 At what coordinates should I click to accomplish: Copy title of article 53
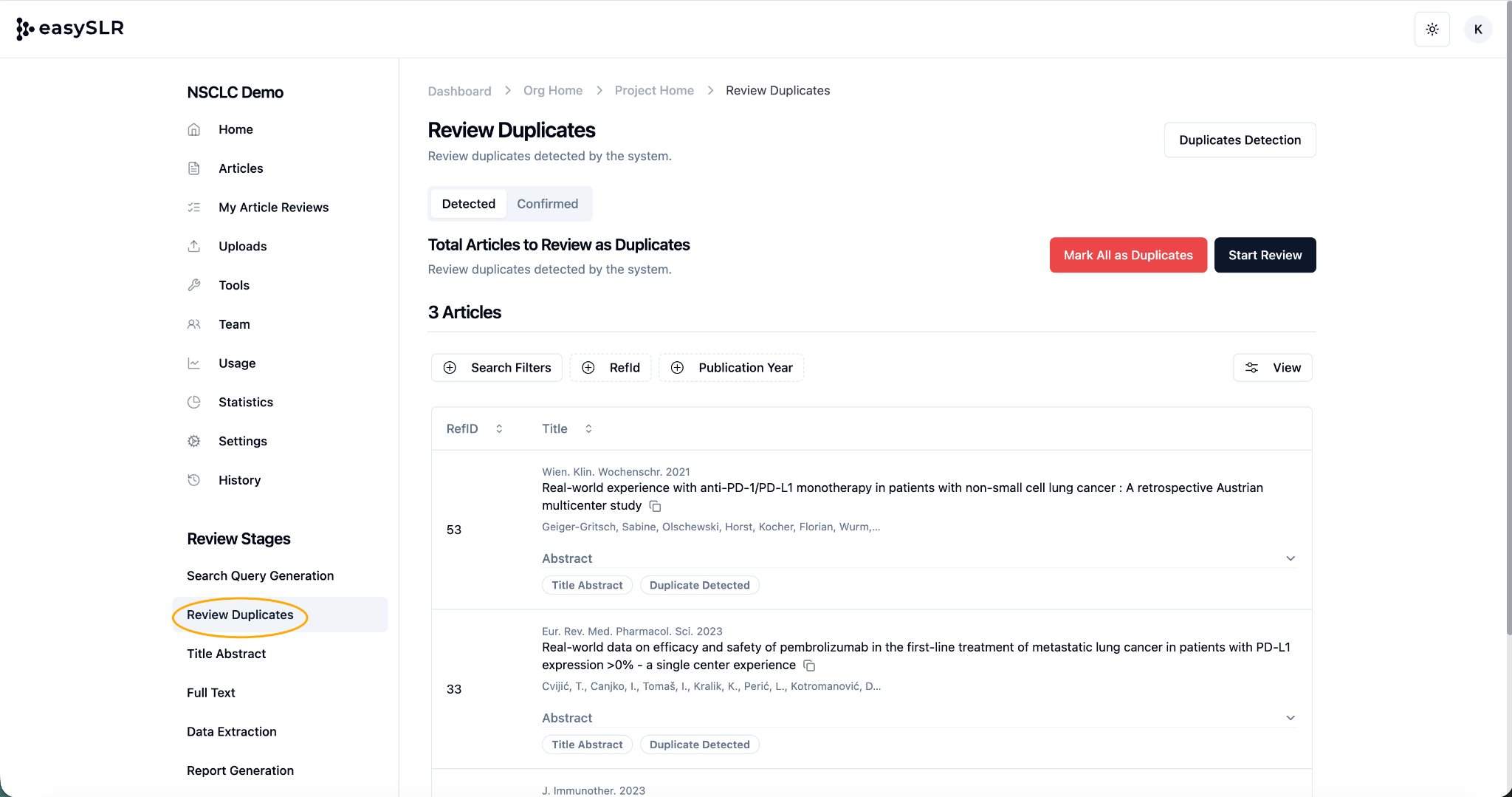tap(655, 506)
